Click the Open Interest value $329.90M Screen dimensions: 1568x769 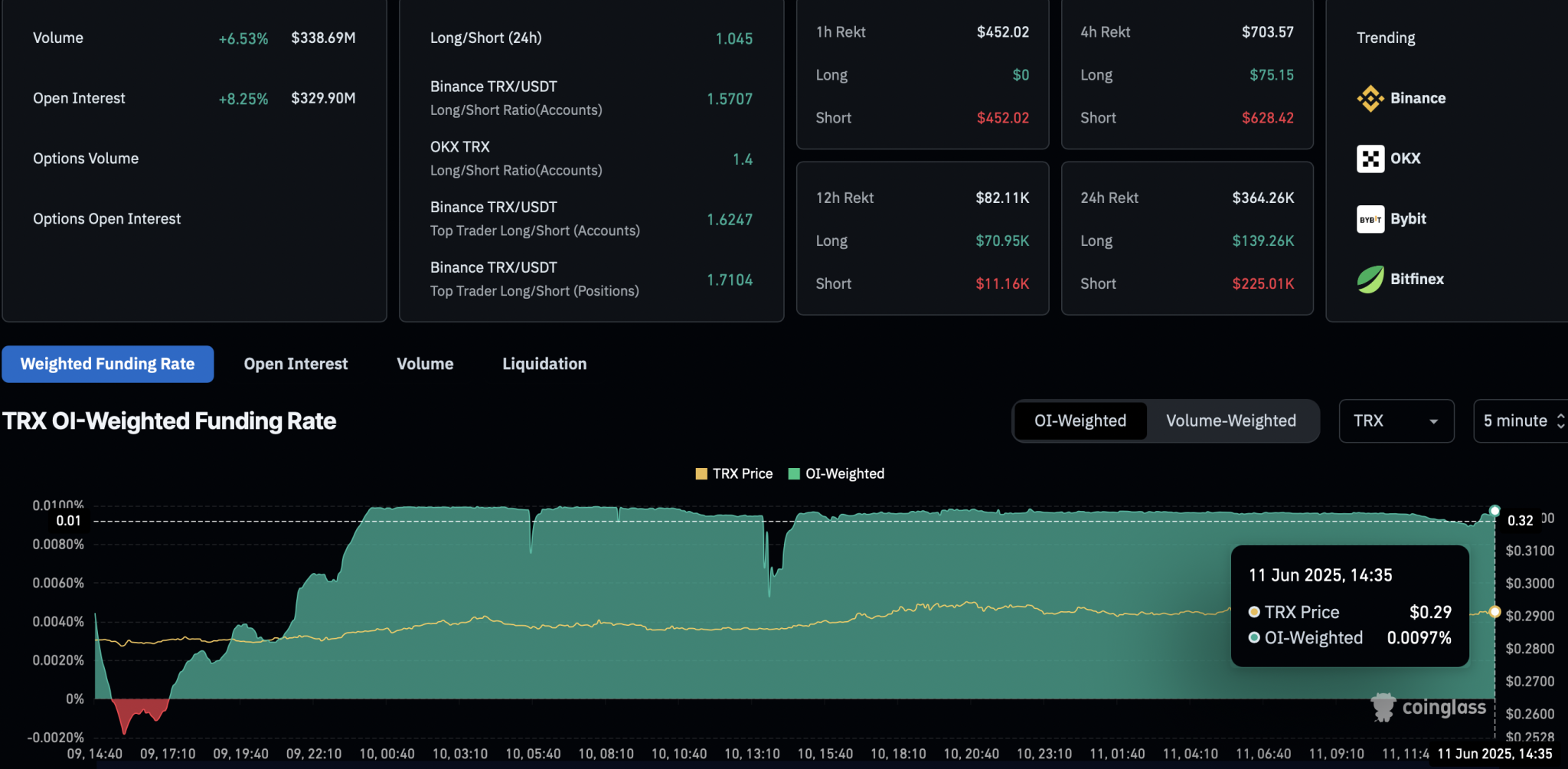click(x=323, y=98)
